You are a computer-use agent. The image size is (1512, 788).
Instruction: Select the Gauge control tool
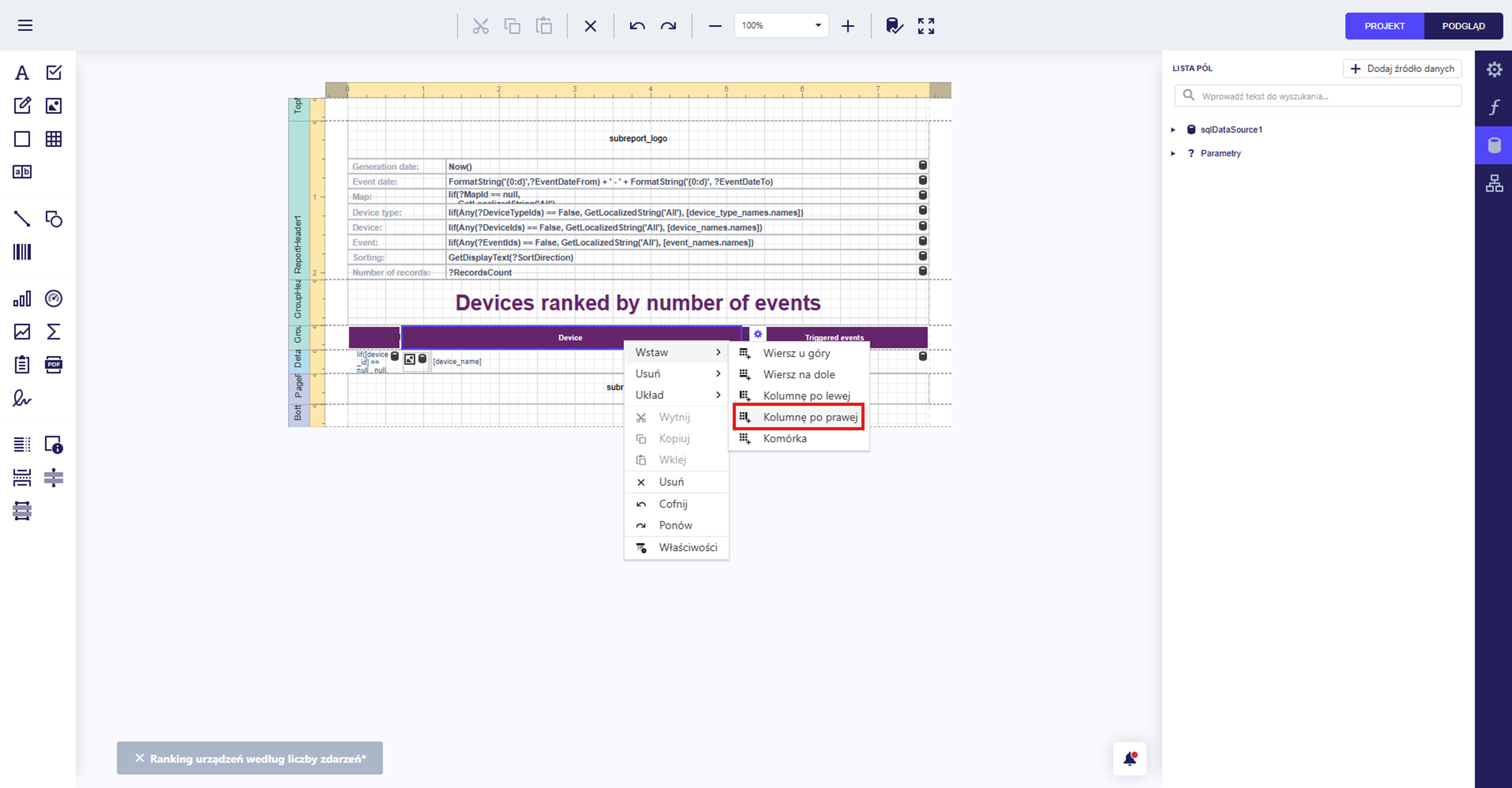coord(54,299)
